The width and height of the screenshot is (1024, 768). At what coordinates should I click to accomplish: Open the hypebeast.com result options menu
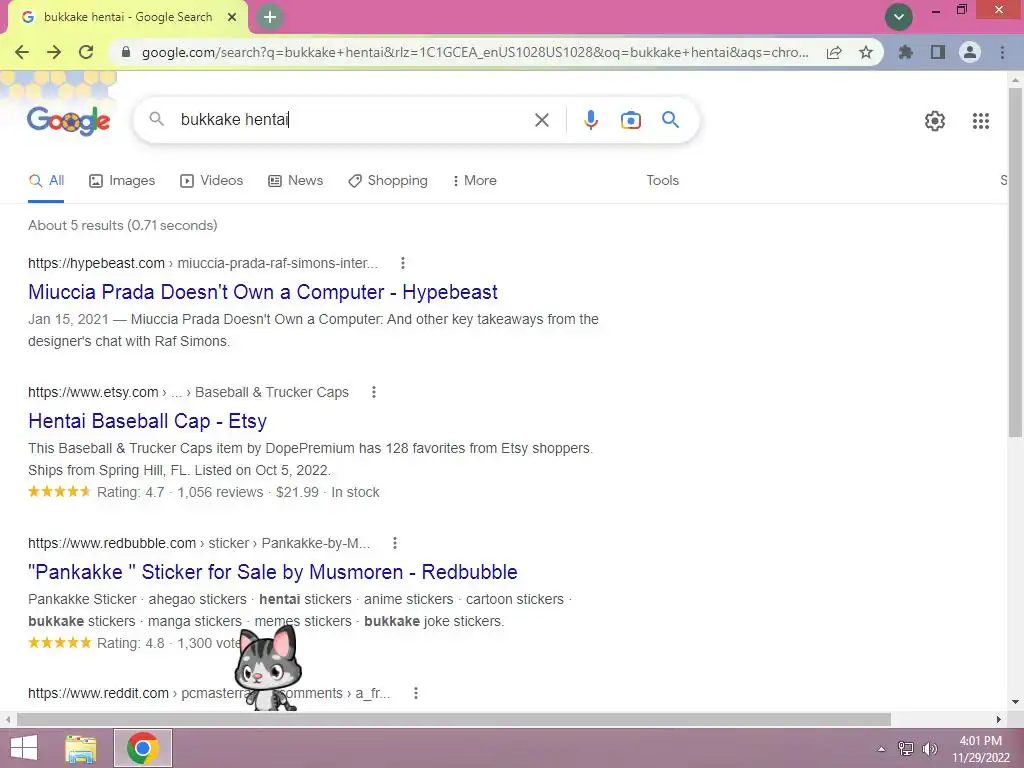pos(403,263)
